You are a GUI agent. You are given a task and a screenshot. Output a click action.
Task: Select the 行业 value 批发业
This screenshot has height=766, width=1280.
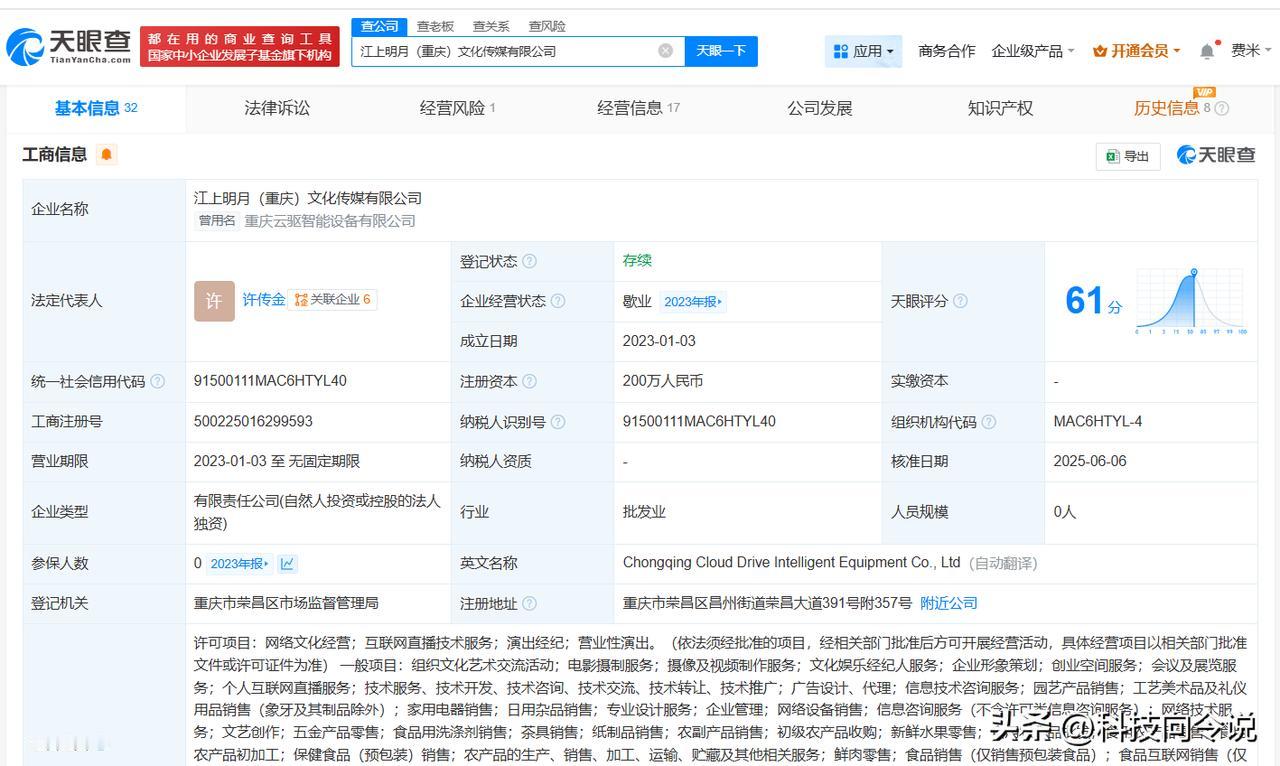coord(644,512)
